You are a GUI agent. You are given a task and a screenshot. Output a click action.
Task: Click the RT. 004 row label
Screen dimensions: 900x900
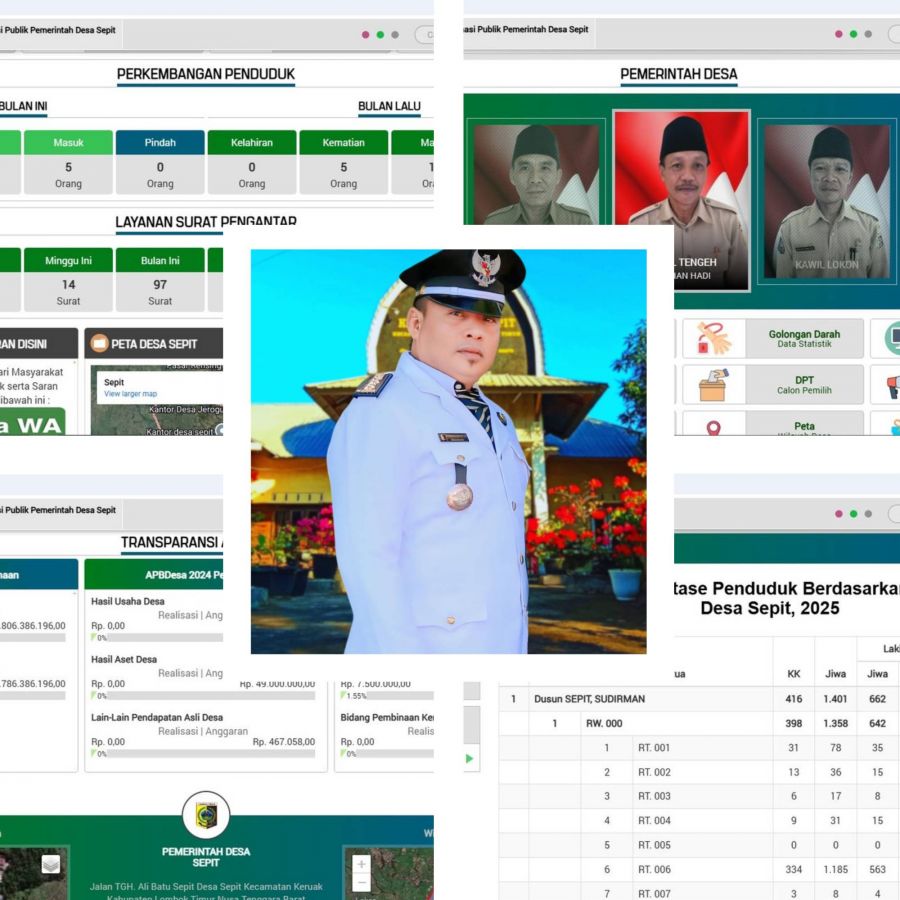[x=654, y=820]
